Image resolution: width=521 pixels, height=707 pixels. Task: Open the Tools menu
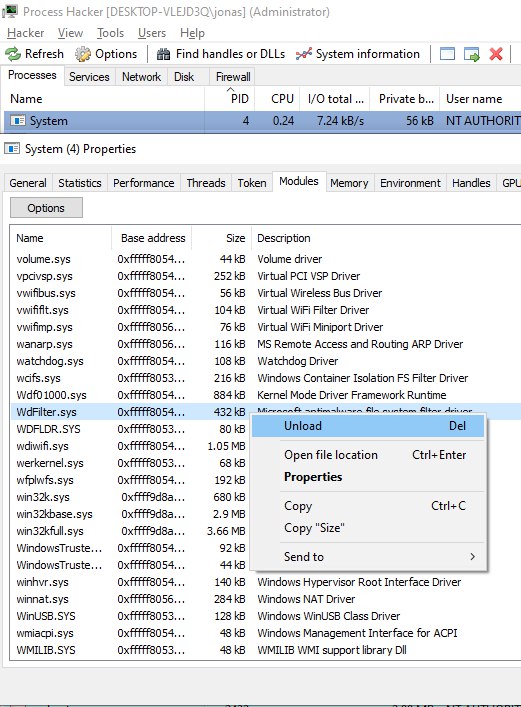(110, 33)
